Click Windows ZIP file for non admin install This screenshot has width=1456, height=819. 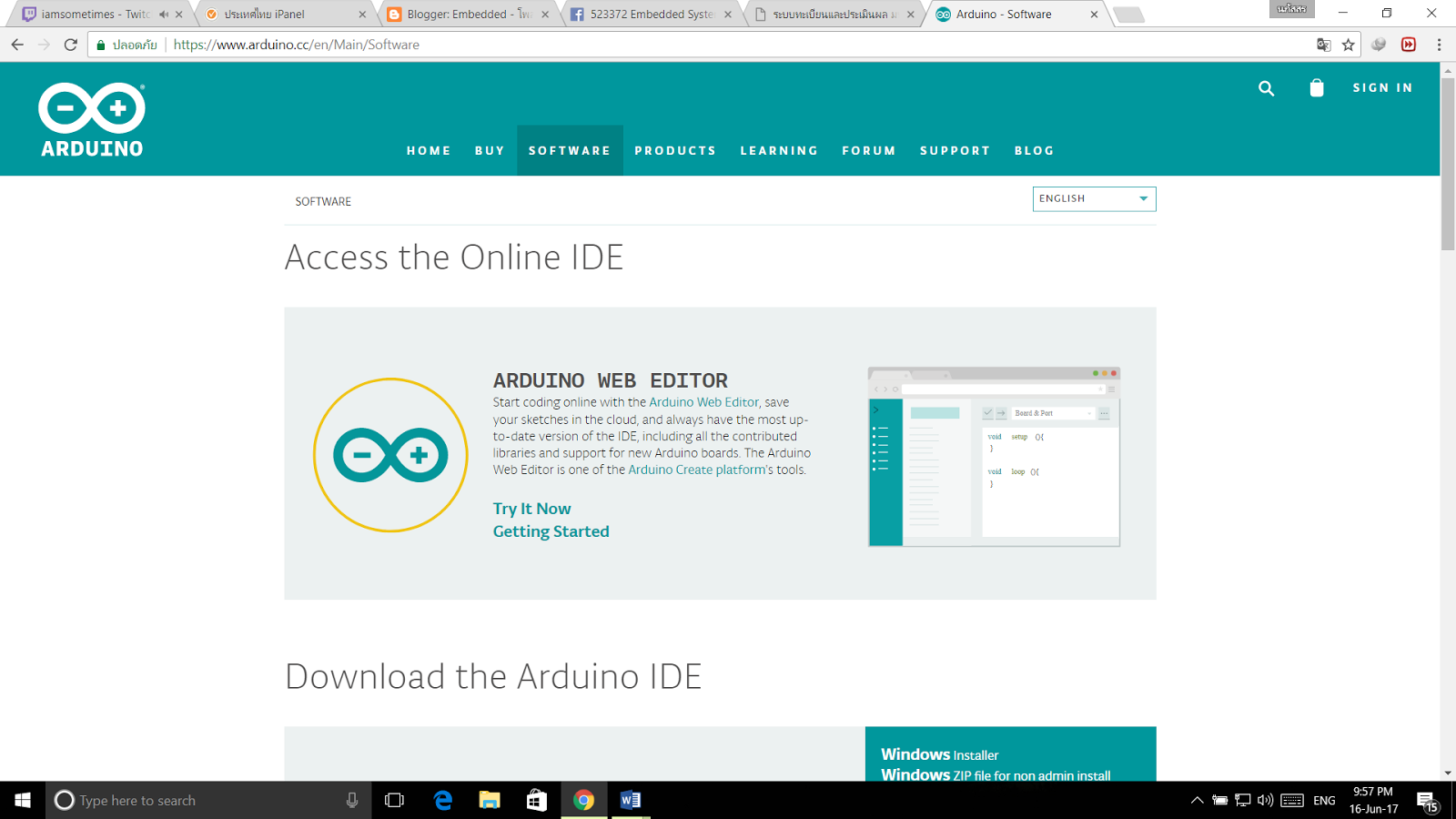pos(996,774)
